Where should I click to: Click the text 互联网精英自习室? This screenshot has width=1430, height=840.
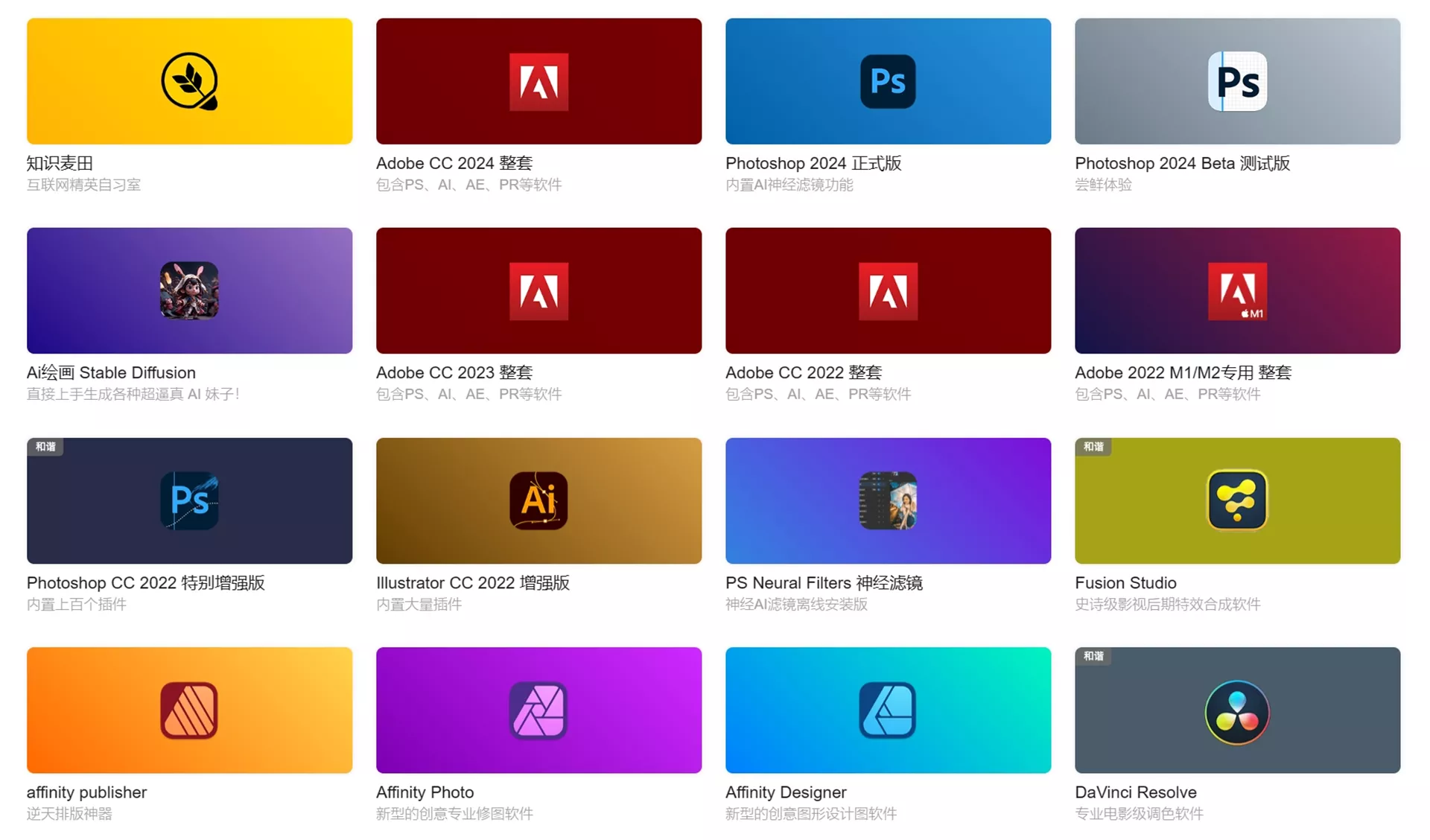click(x=83, y=185)
